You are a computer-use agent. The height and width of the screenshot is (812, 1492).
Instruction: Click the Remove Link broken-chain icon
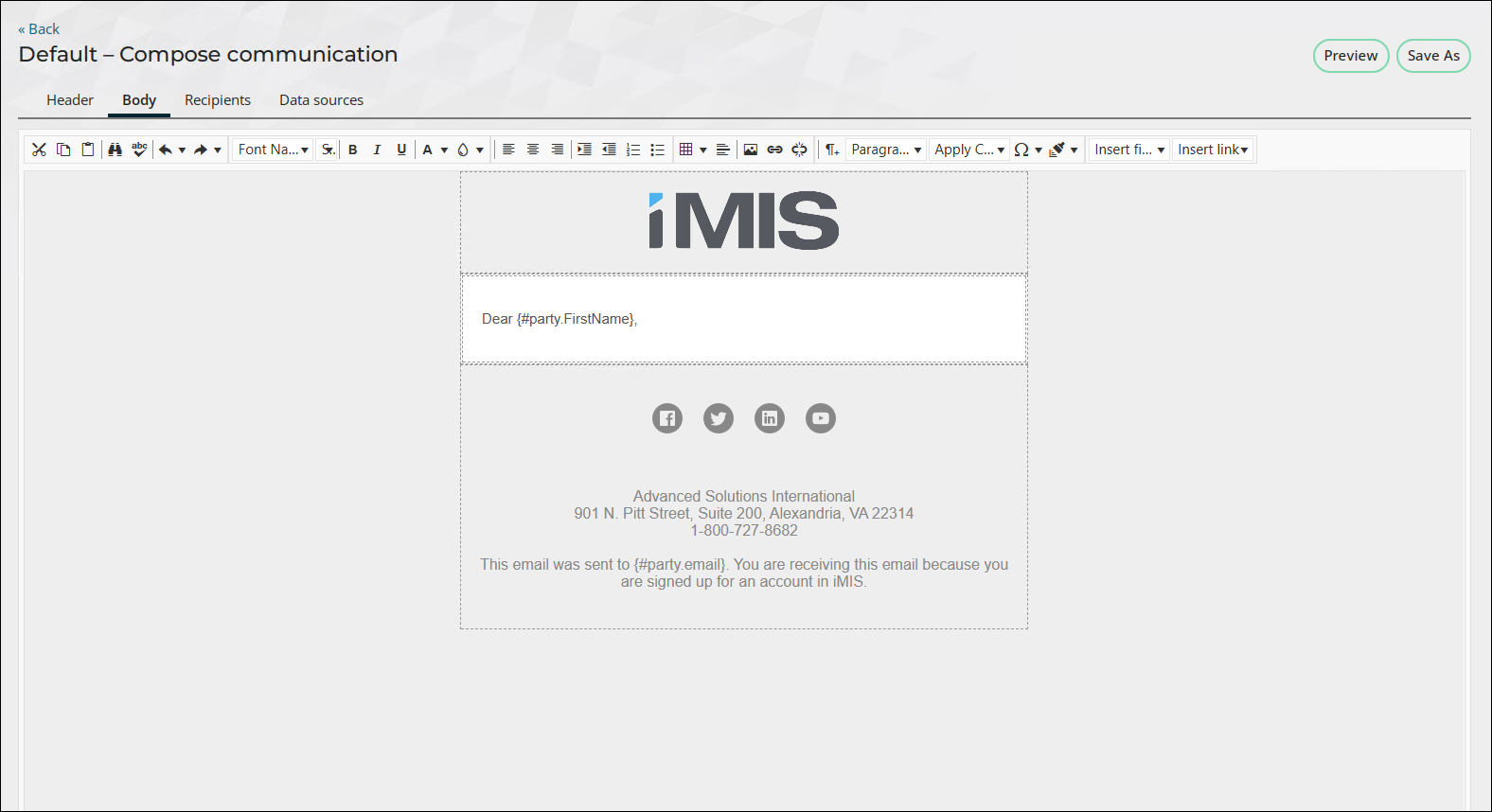(800, 150)
